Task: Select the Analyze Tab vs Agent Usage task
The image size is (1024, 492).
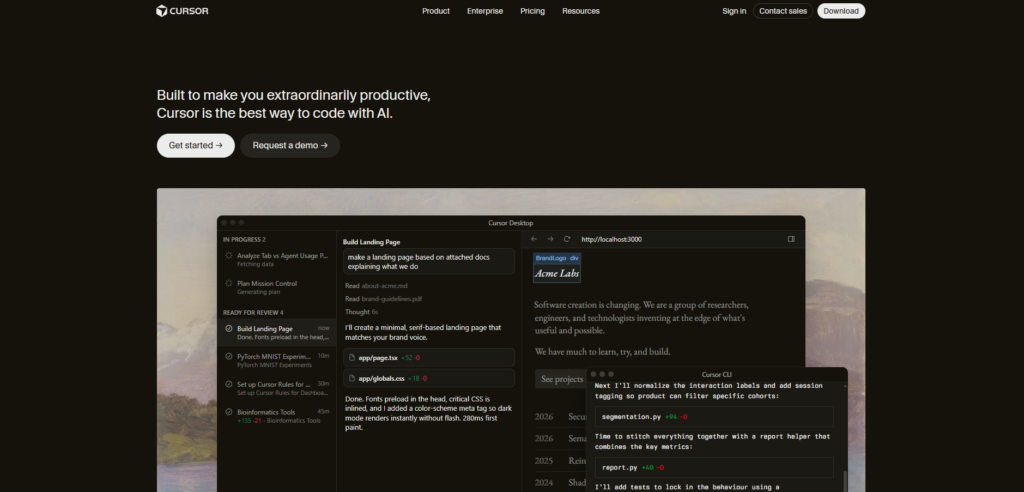Action: tap(277, 260)
